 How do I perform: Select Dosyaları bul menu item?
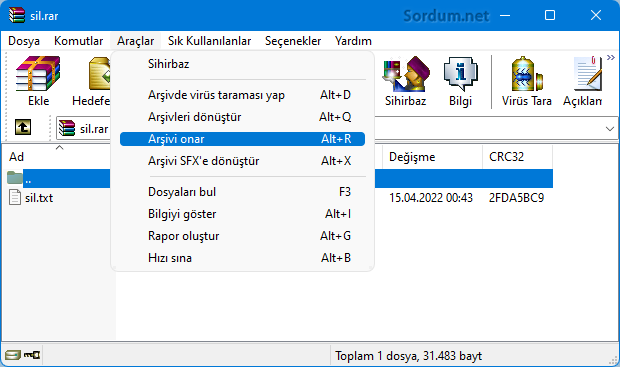(x=242, y=192)
